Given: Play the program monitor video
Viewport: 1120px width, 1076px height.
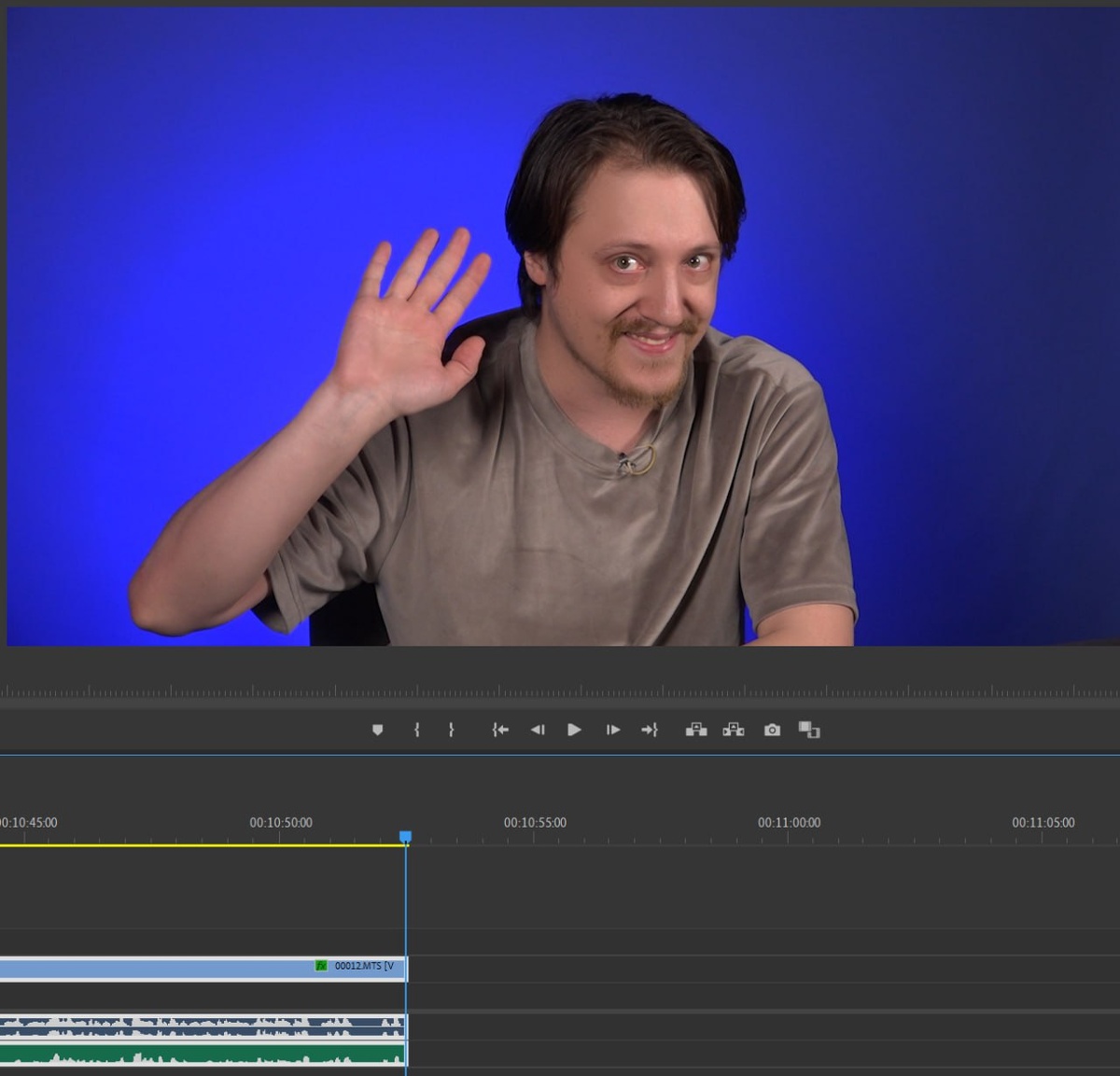Looking at the screenshot, I should [574, 730].
